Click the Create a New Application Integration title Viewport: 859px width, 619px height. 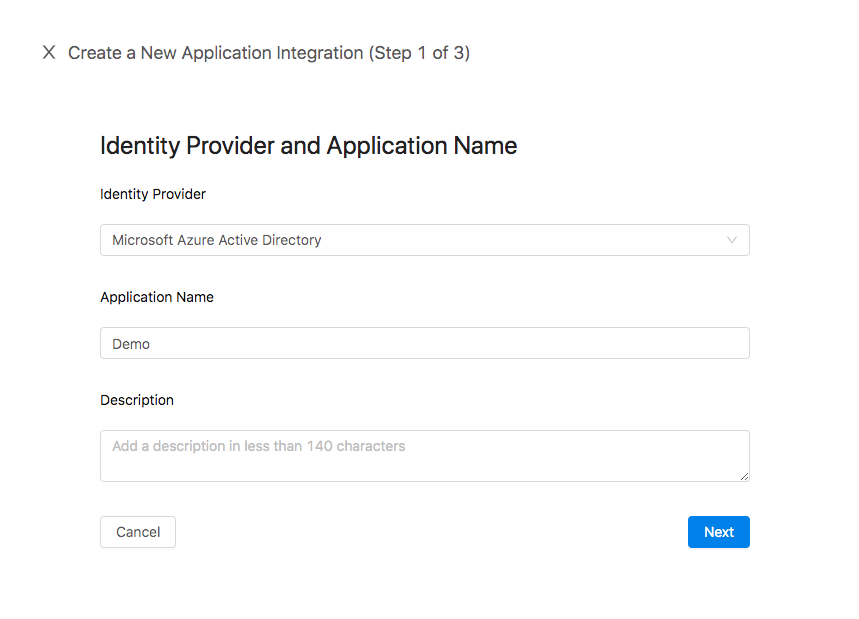216,53
